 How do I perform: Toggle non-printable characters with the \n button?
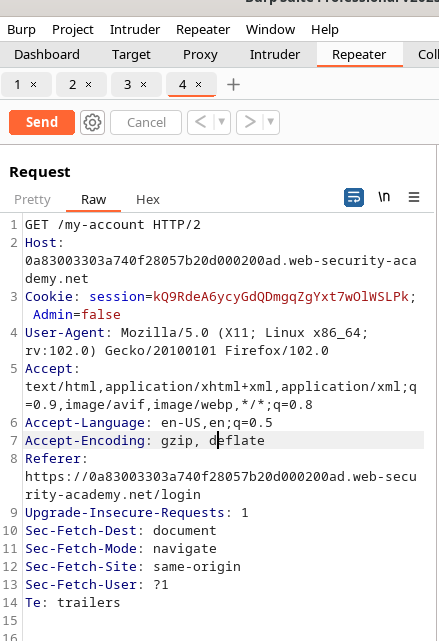[384, 197]
